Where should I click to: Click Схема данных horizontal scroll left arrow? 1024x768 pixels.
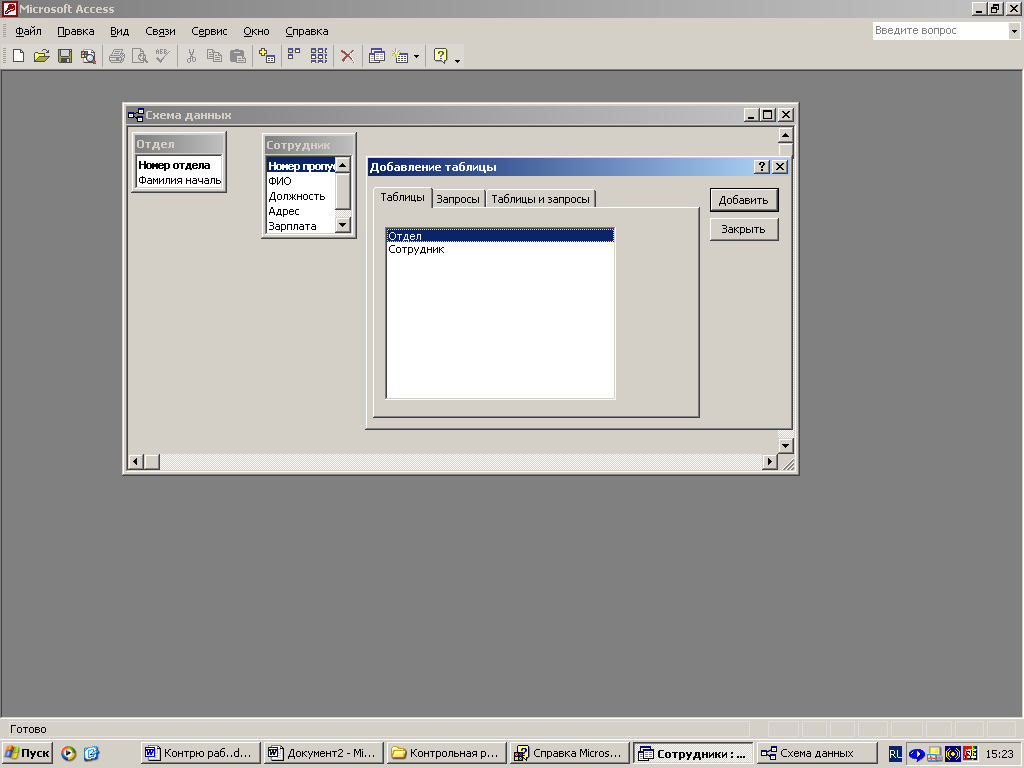pos(135,462)
